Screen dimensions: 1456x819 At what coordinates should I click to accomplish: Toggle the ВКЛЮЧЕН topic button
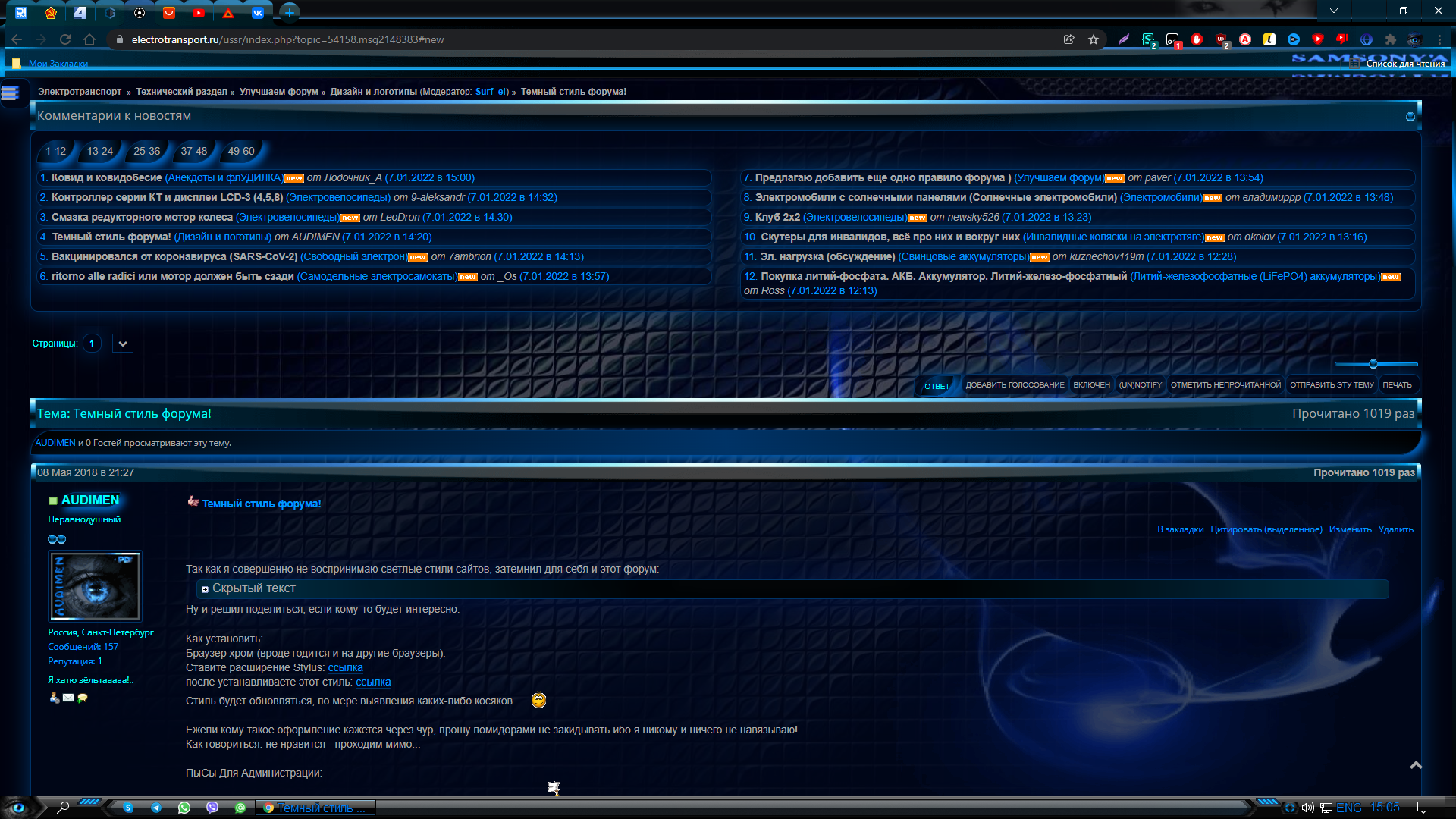(x=1091, y=385)
